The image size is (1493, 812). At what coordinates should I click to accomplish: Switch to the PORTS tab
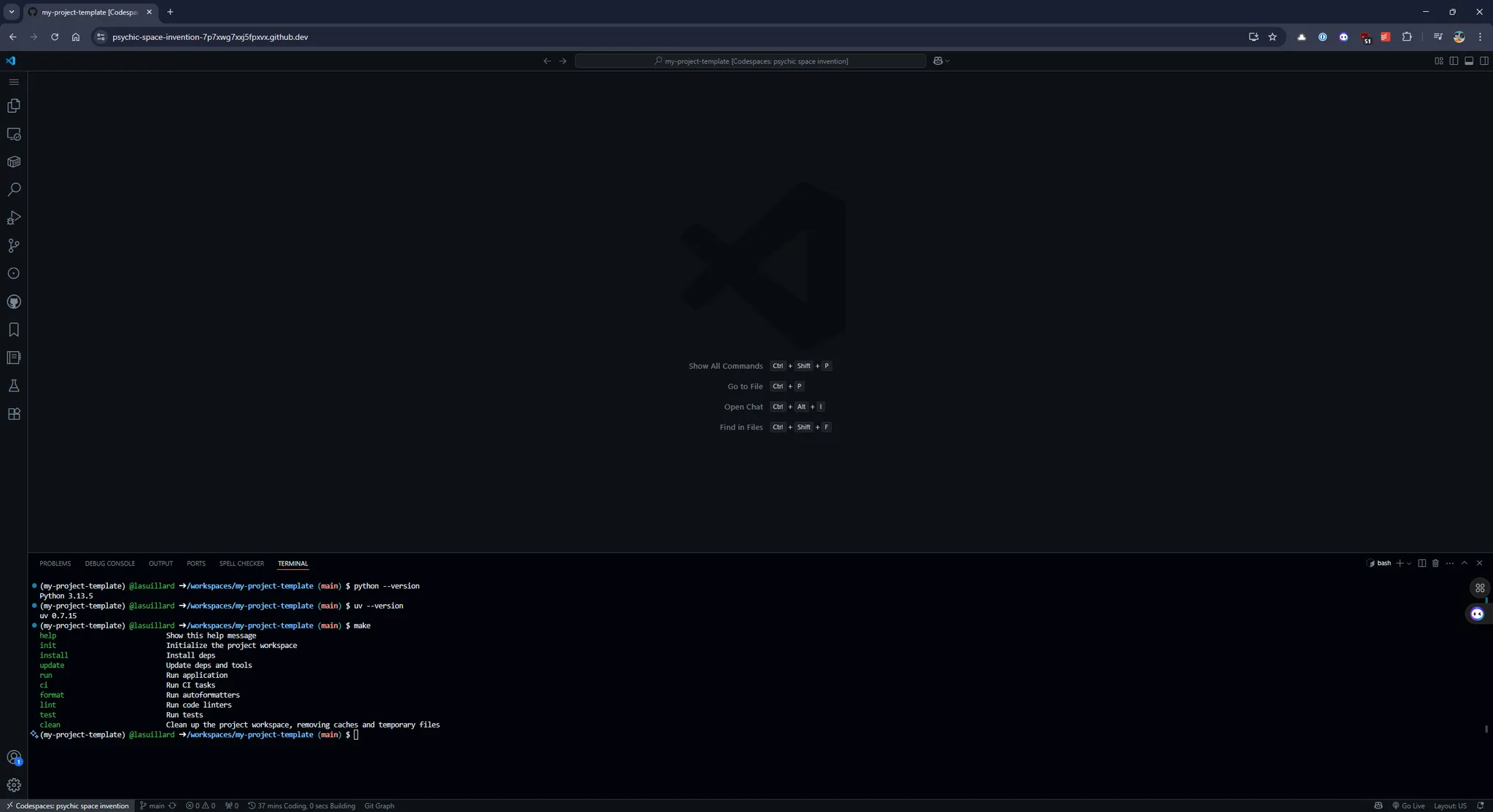195,563
